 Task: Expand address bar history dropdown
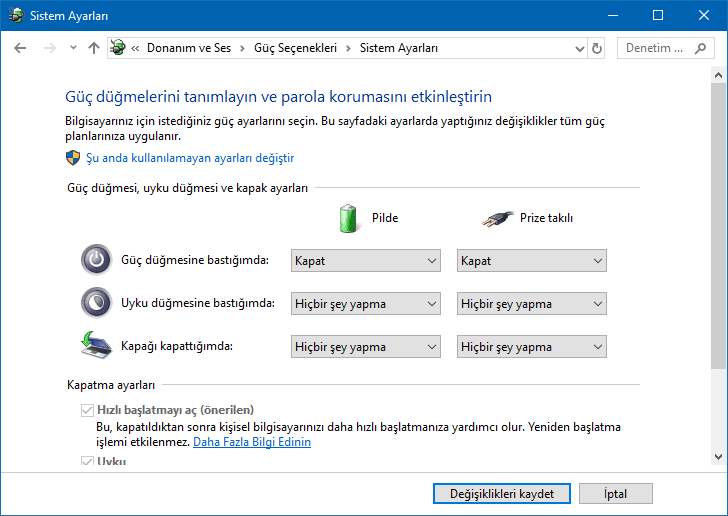point(579,48)
